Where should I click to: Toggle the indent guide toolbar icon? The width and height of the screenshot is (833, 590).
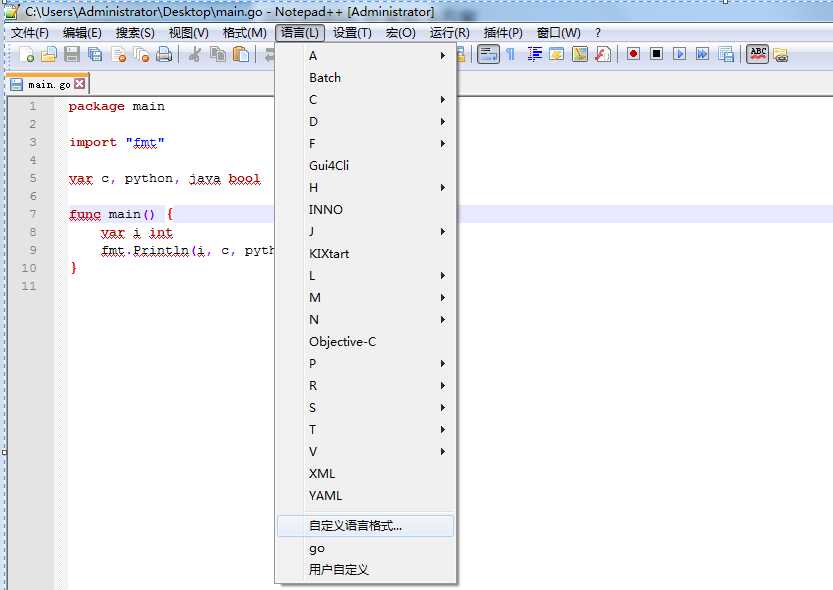(x=534, y=54)
